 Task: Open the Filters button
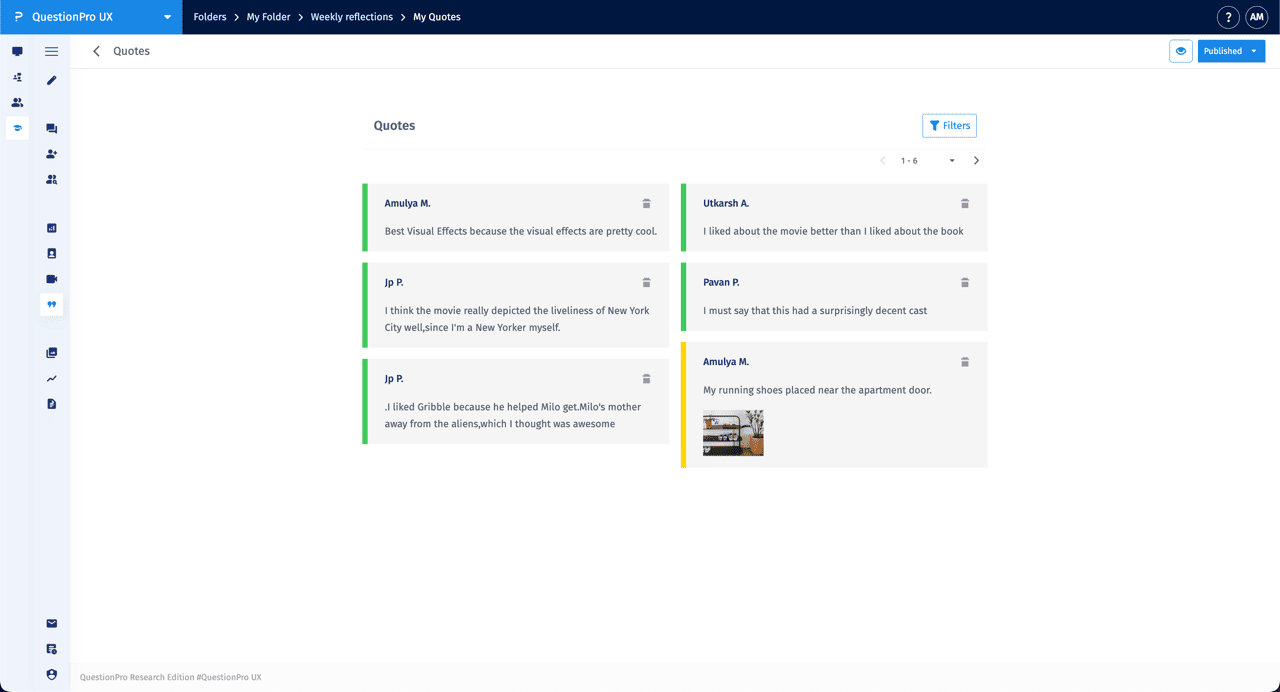pos(949,126)
